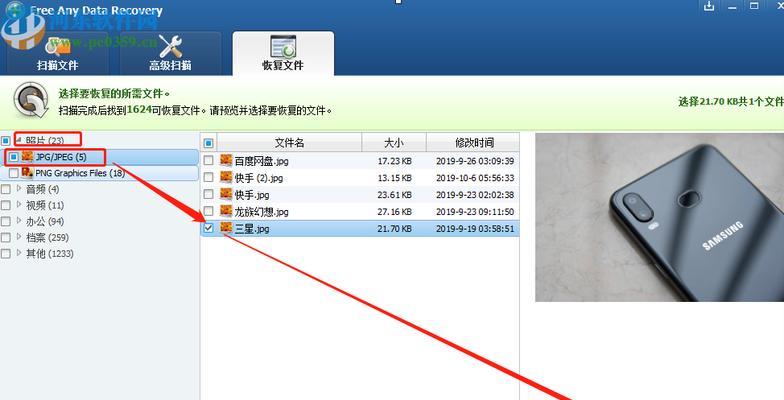Check the 其他 (1233) category checkbox
The width and height of the screenshot is (784, 400).
6,254
